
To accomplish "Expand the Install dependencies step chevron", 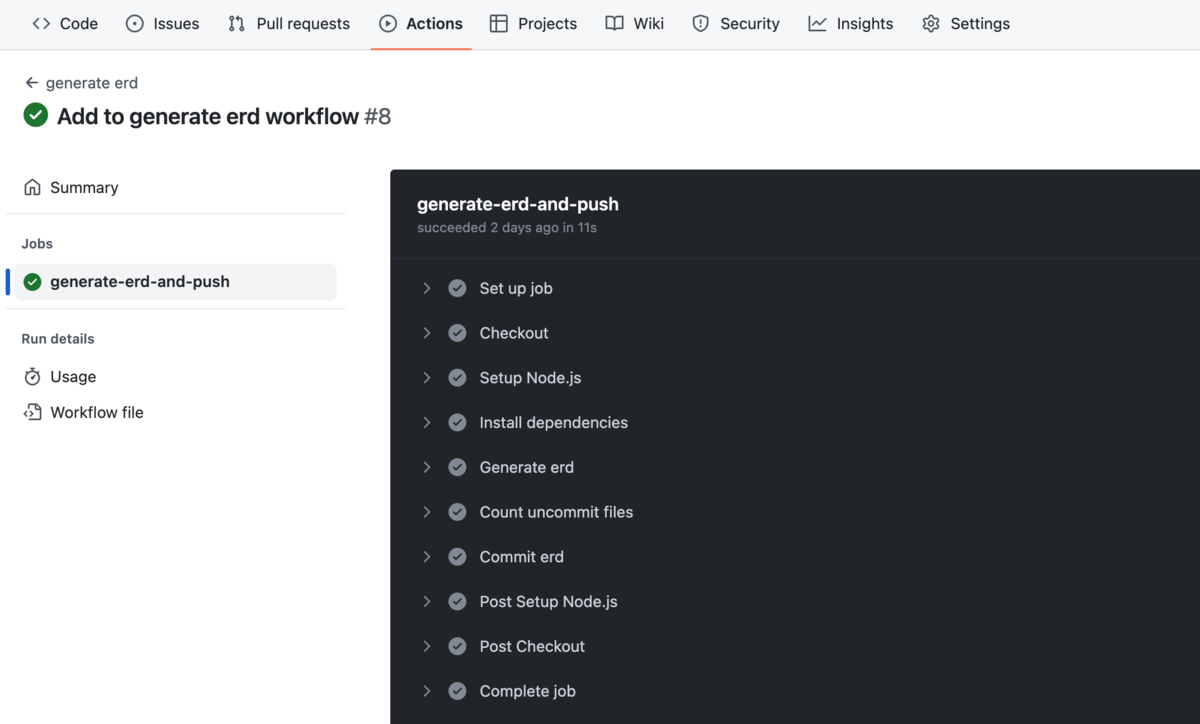I will point(427,422).
